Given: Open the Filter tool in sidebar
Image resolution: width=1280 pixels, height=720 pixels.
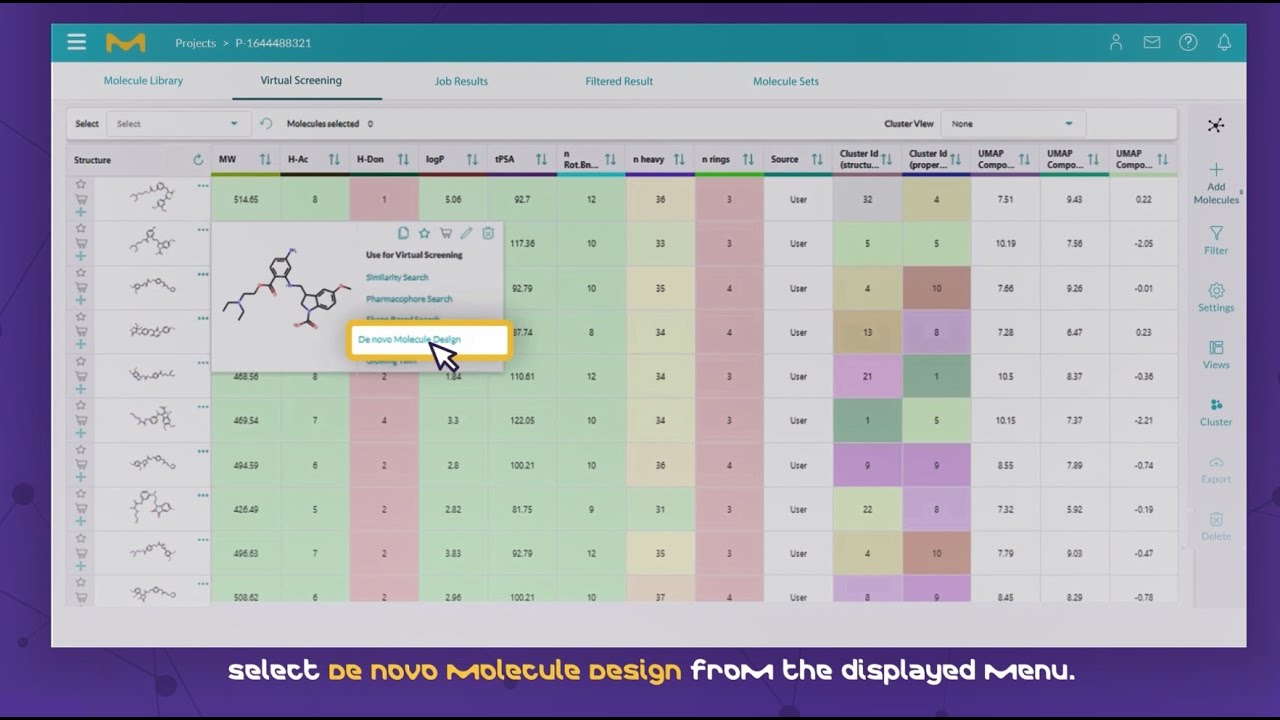Looking at the screenshot, I should (x=1216, y=240).
